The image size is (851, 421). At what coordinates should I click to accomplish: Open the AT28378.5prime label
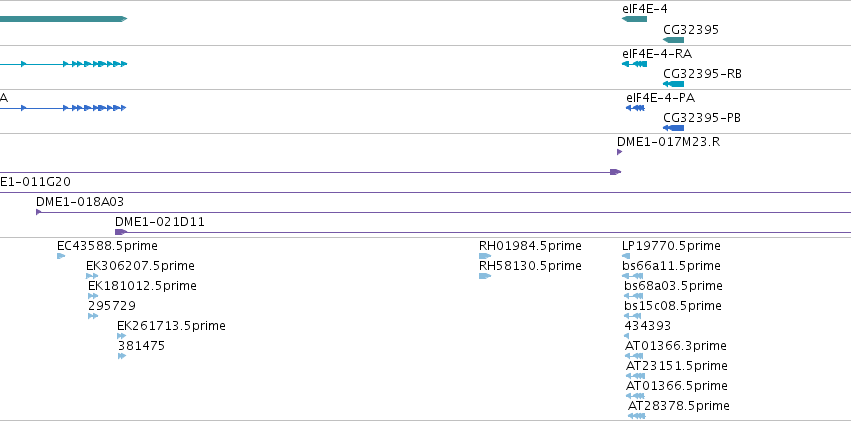pyautogui.click(x=679, y=406)
